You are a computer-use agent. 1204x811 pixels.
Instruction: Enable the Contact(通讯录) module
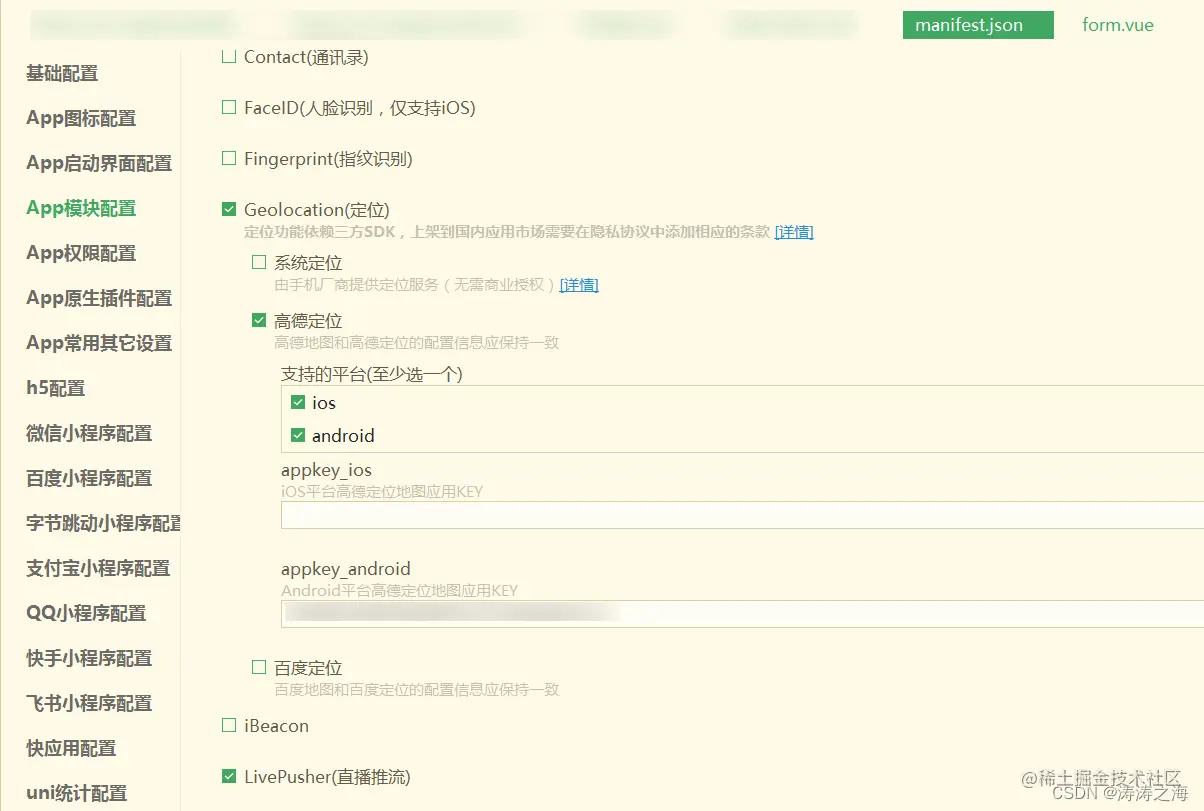pos(228,57)
